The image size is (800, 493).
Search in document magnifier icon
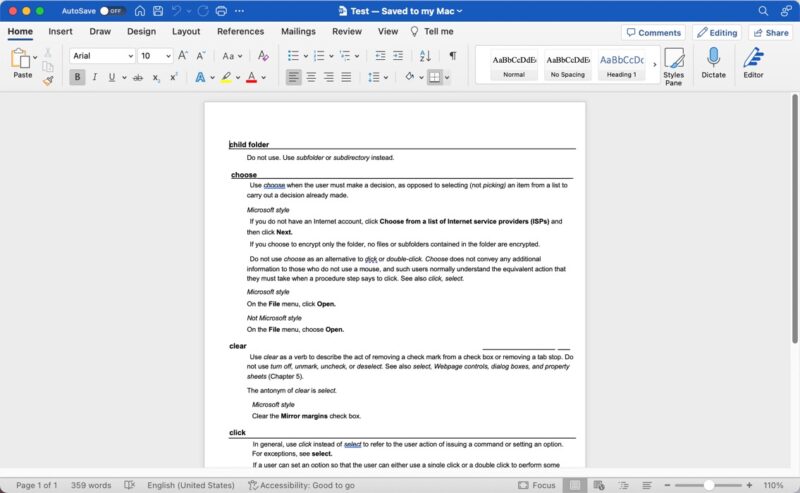[763, 11]
